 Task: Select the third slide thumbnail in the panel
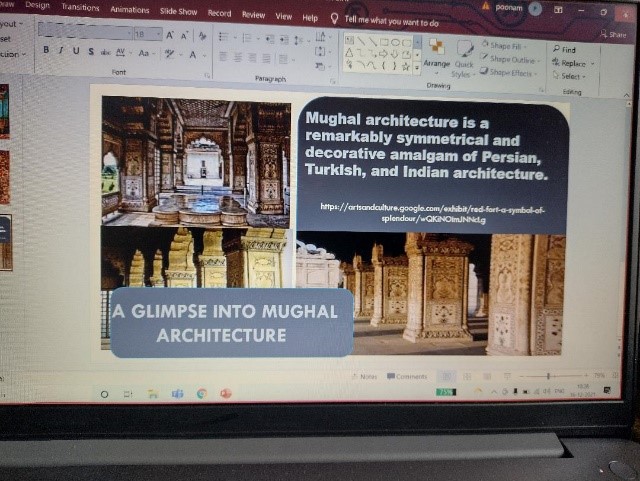[x=6, y=243]
